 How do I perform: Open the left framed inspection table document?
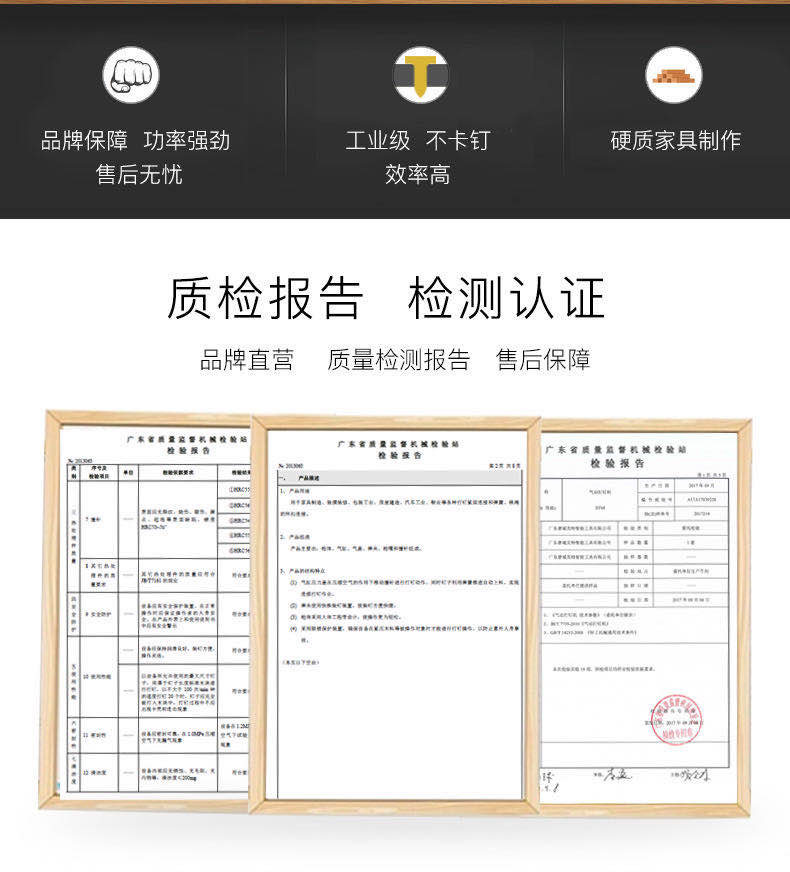click(x=150, y=610)
